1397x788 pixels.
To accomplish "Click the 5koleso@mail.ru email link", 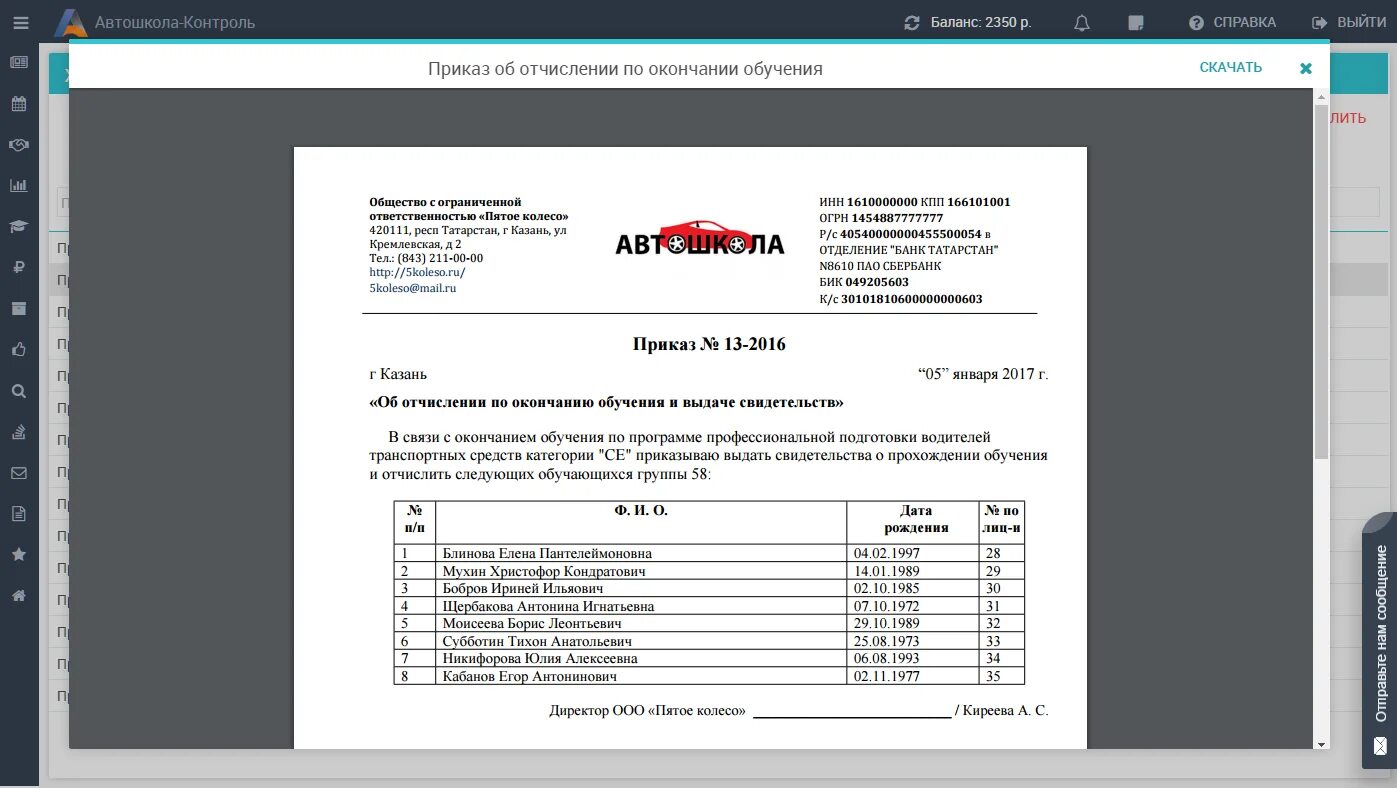I will 412,288.
